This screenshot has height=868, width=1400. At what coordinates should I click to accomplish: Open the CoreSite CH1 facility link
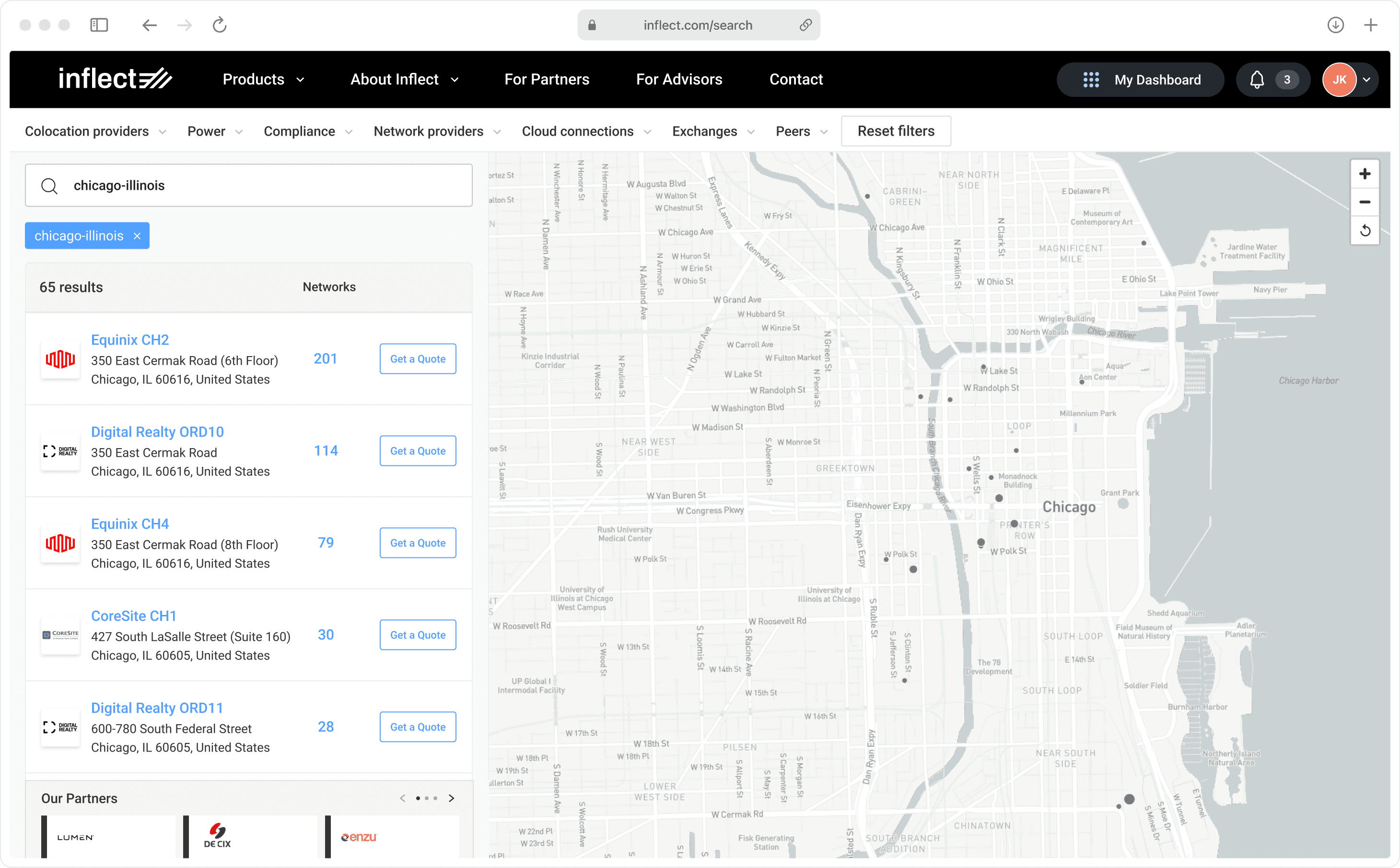[133, 615]
